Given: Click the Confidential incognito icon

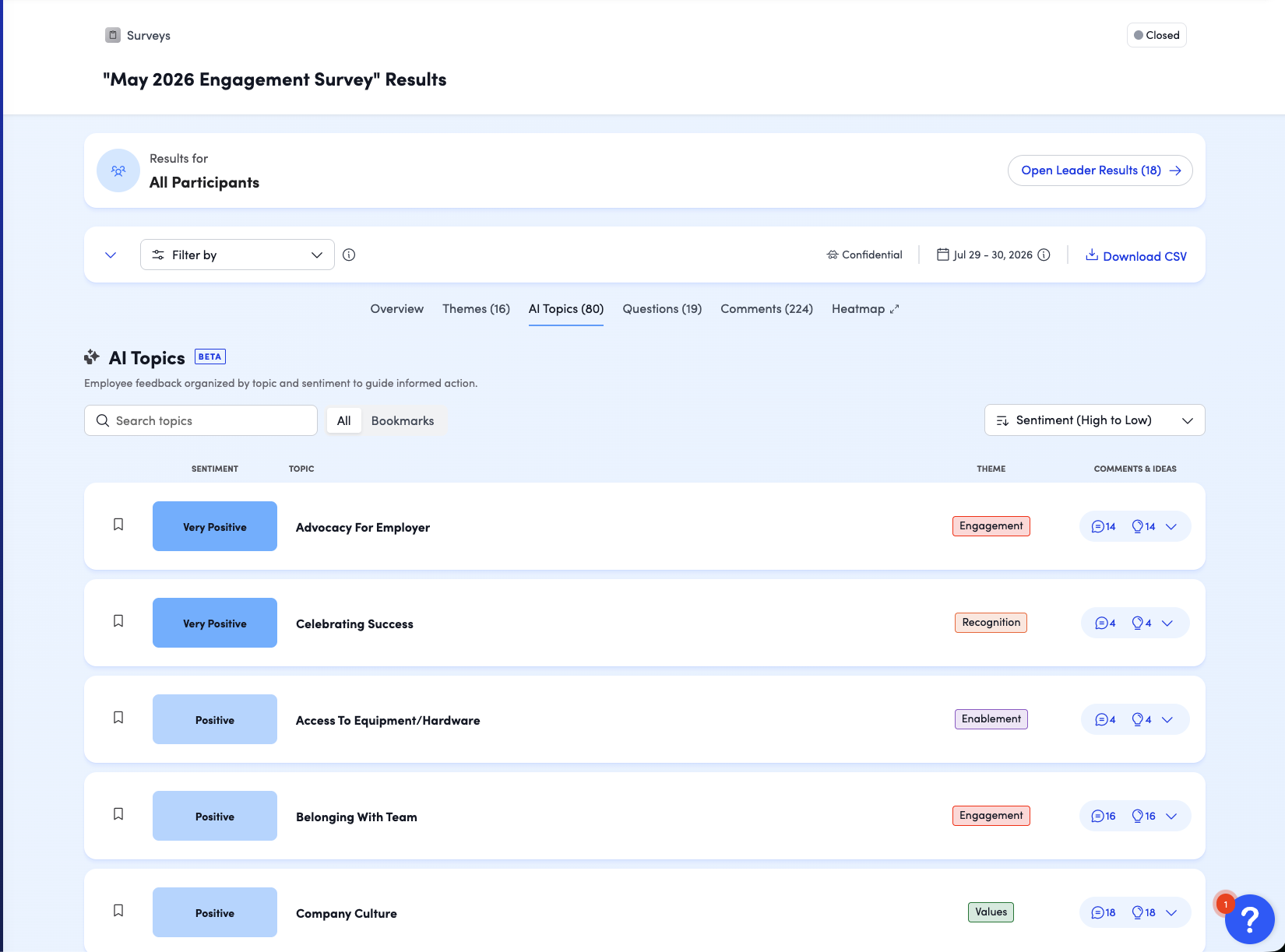Looking at the screenshot, I should pos(833,255).
